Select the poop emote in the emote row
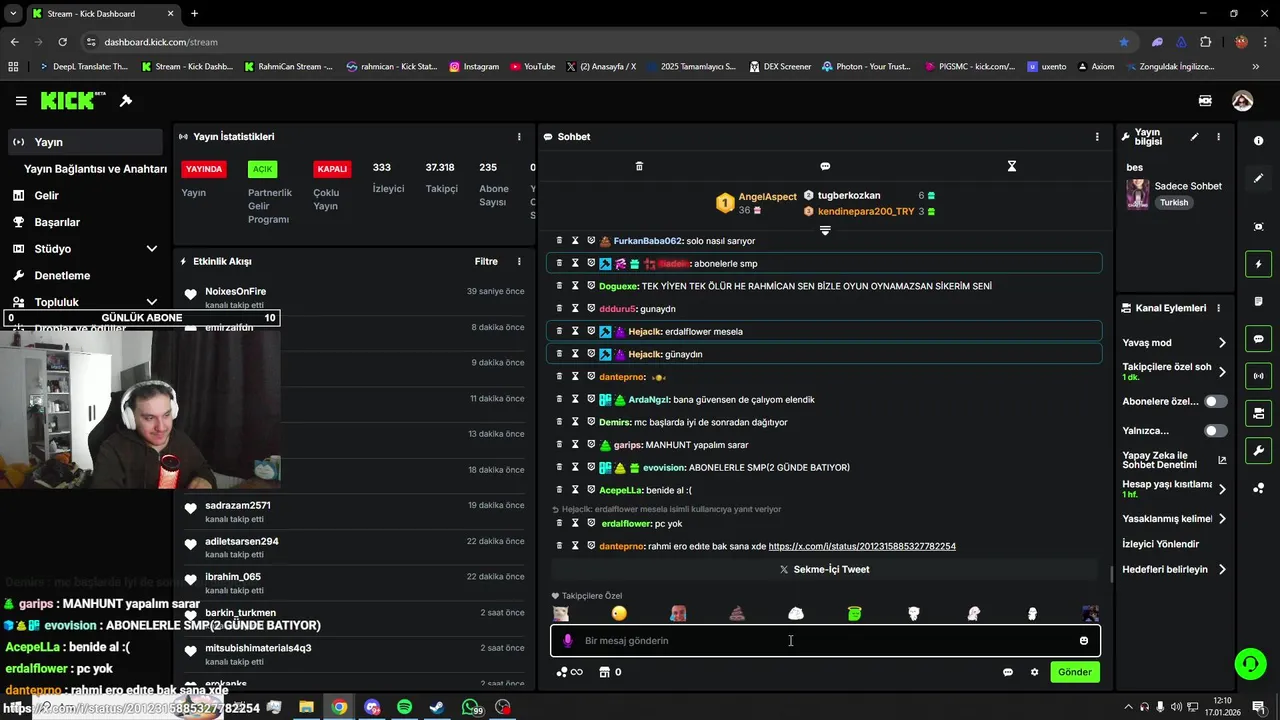 pos(737,613)
